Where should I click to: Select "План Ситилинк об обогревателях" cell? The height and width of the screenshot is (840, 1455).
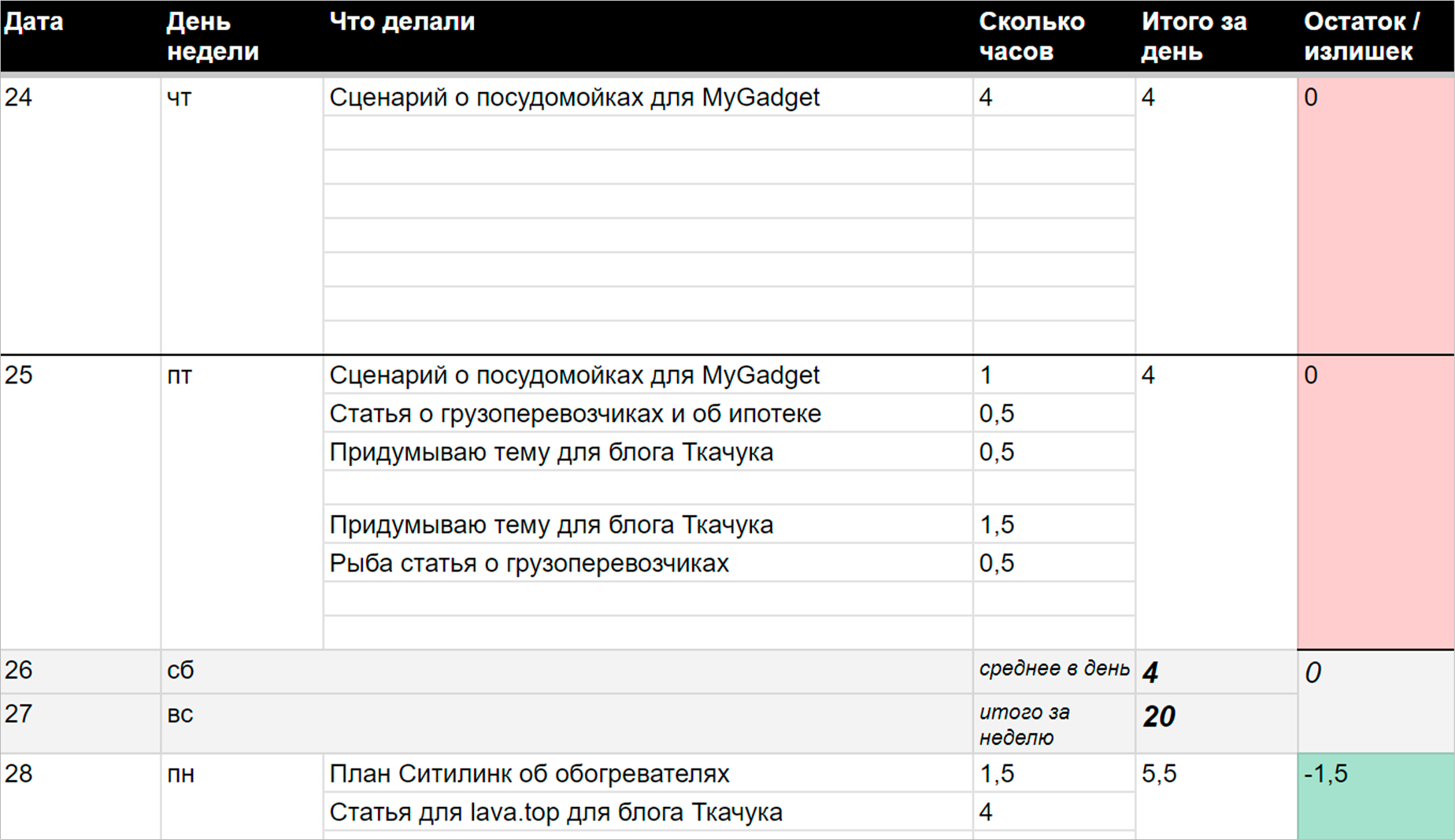[x=648, y=773]
